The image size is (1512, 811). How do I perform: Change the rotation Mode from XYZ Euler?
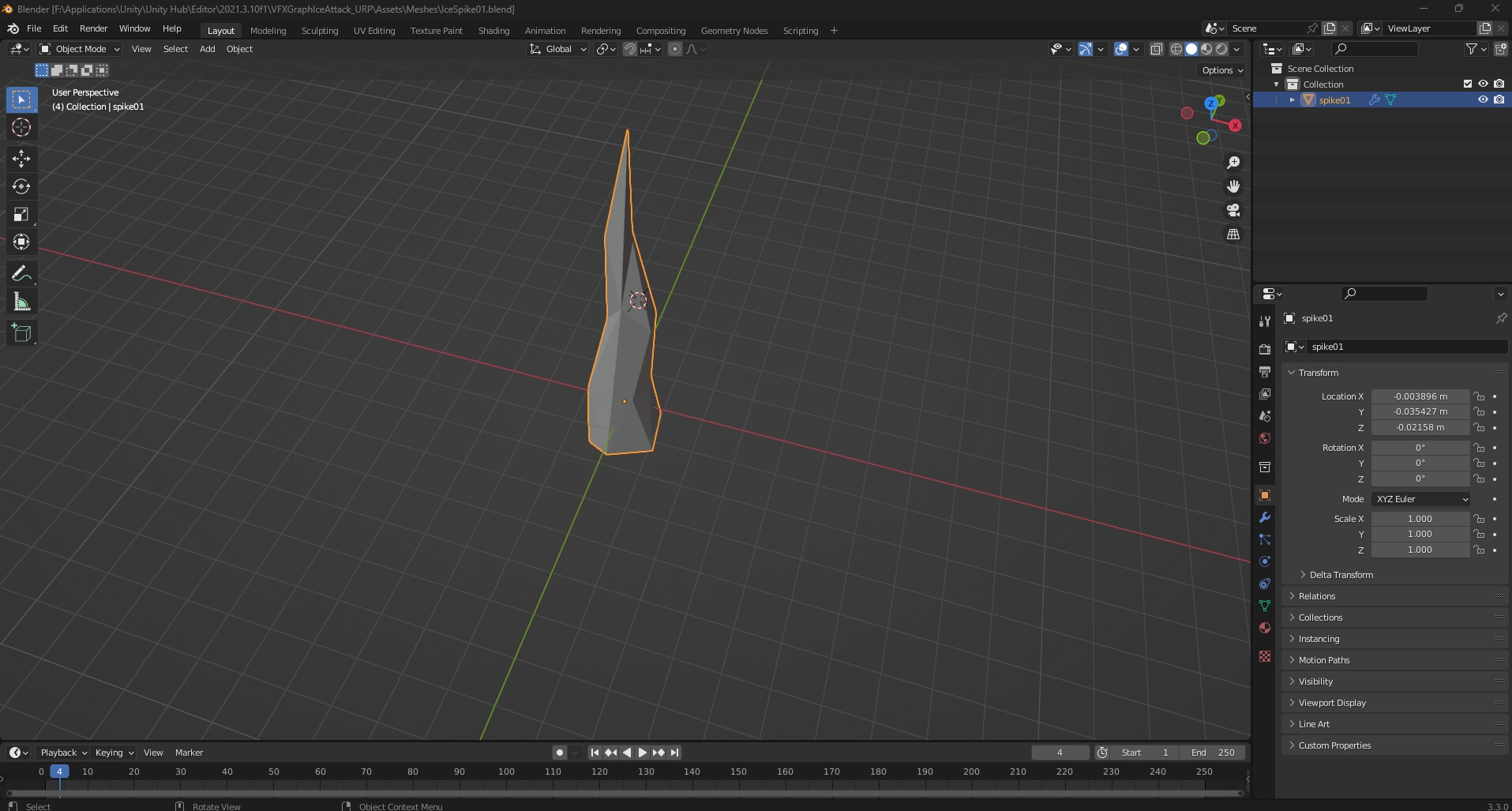click(x=1420, y=498)
